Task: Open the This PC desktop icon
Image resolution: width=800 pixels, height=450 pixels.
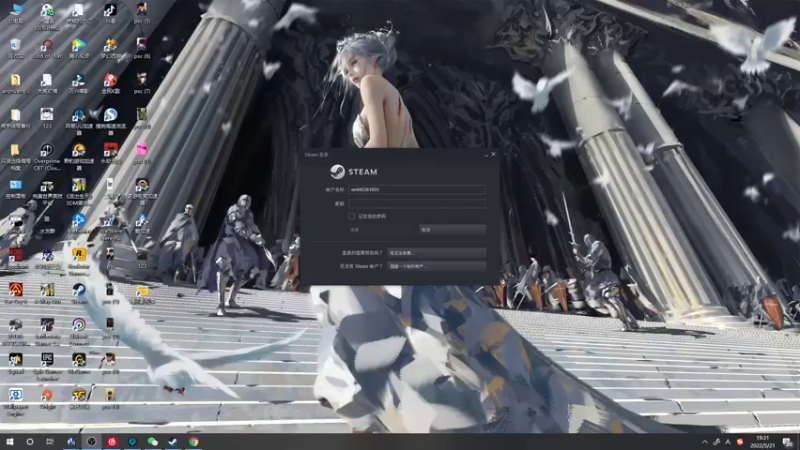Action: pos(16,13)
